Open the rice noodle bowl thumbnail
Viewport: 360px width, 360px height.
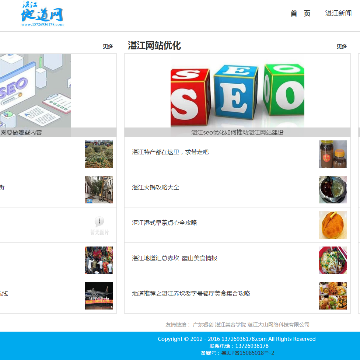[x=333, y=260]
